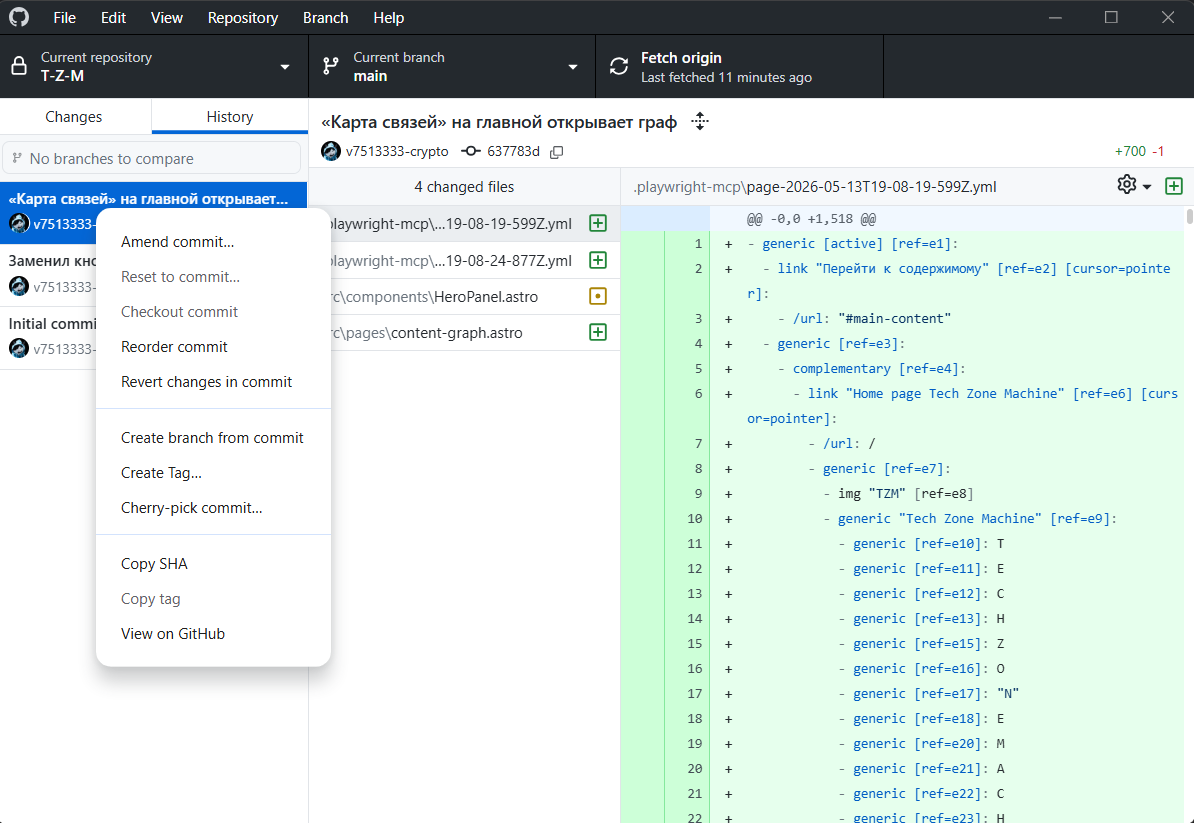Expand the Current branch main dropdown
The height and width of the screenshot is (823, 1194).
click(452, 66)
